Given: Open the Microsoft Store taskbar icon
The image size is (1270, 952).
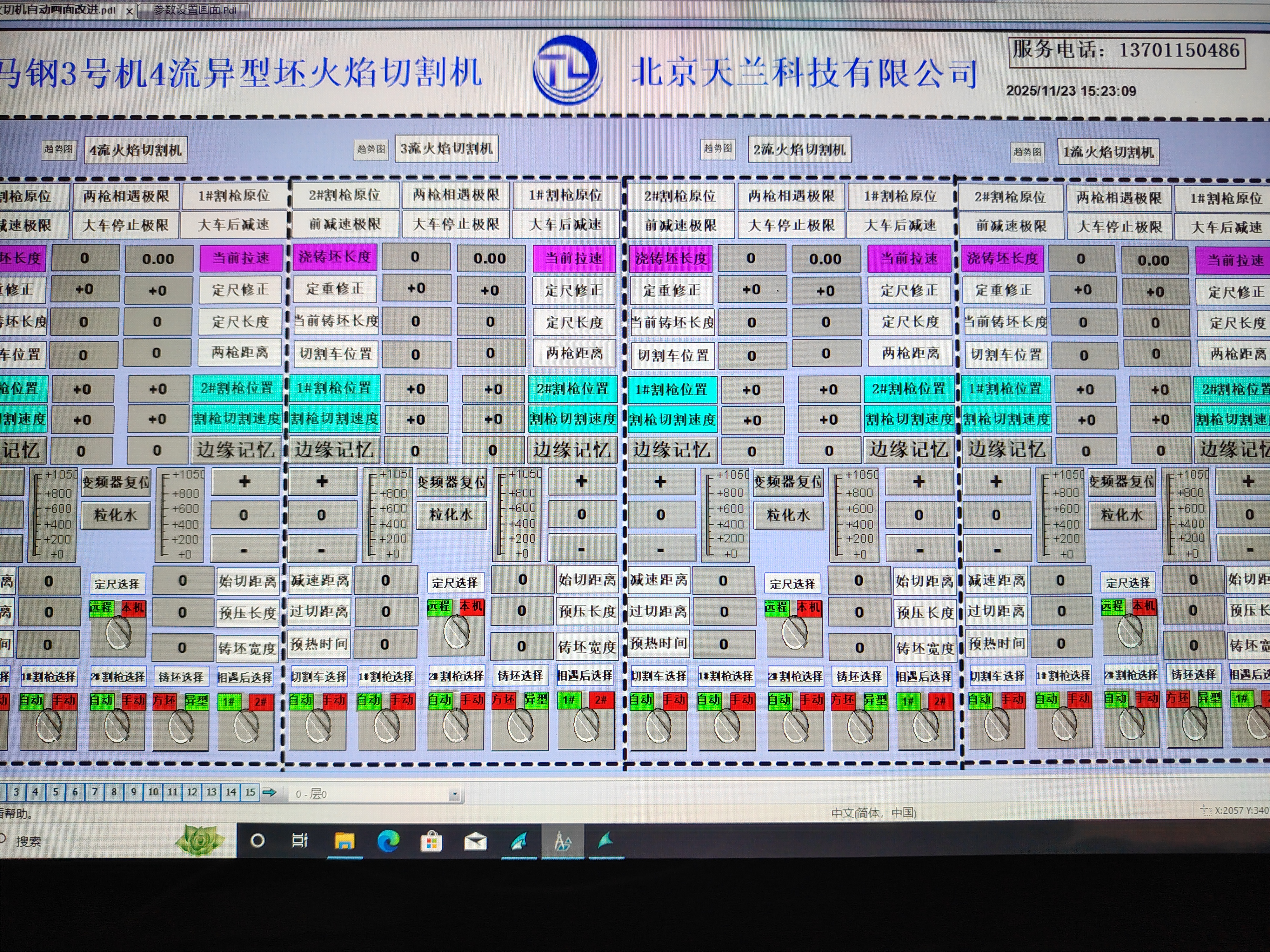Looking at the screenshot, I should point(431,842).
